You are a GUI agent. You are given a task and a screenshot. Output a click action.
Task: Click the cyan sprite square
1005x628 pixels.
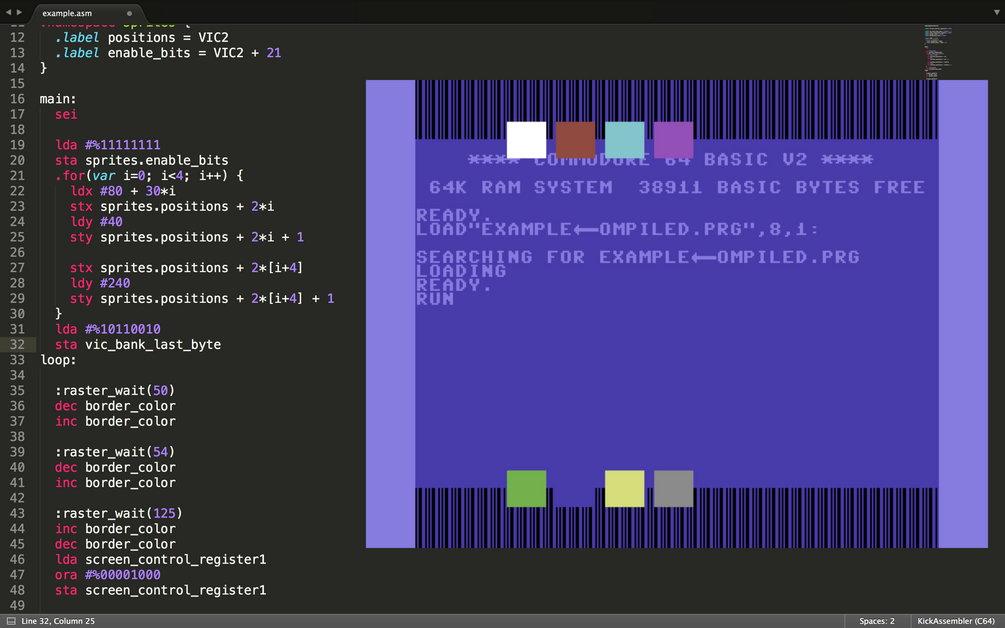click(x=624, y=140)
